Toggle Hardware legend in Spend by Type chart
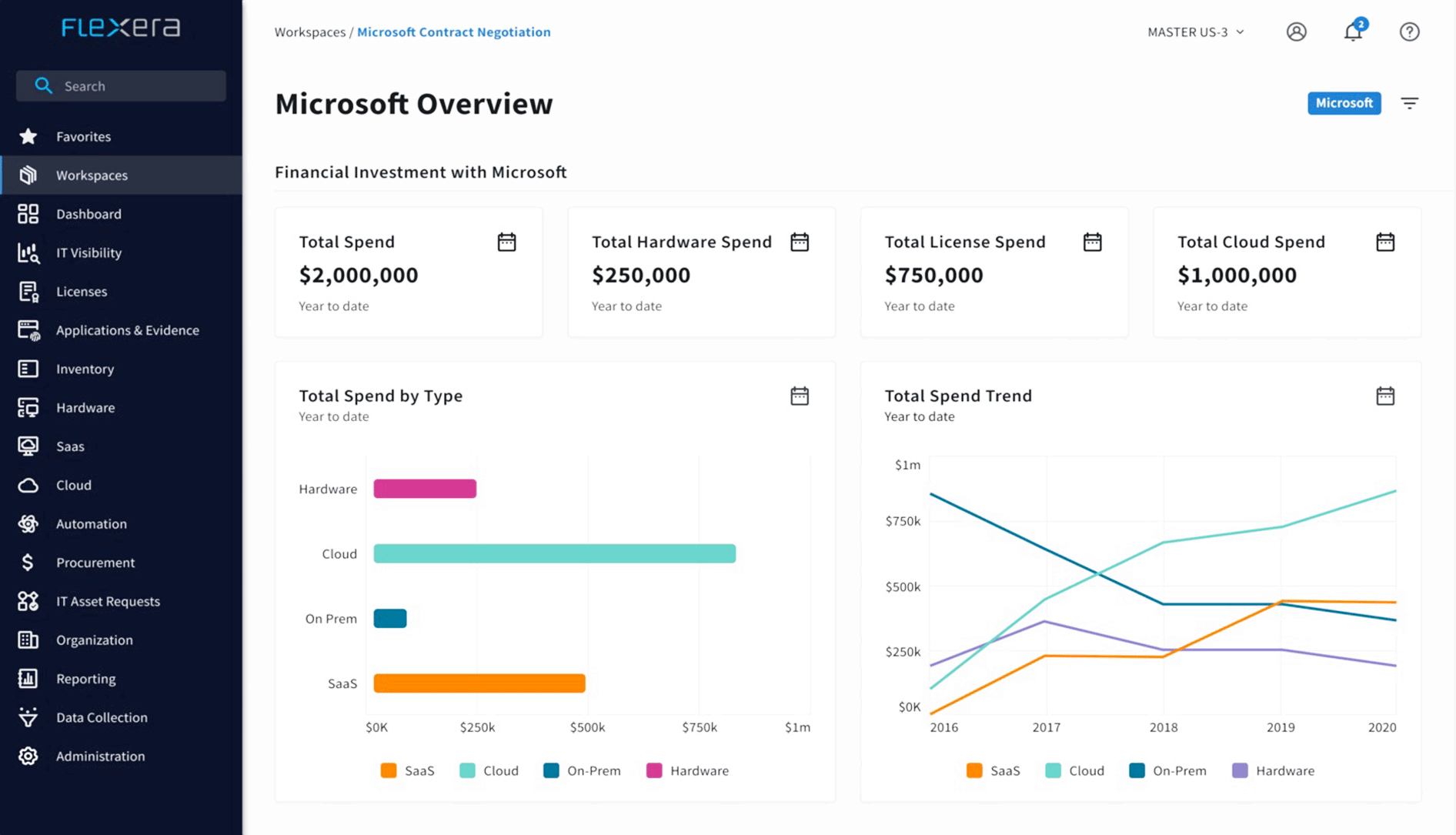Viewport: 1456px width, 835px height. click(x=687, y=770)
